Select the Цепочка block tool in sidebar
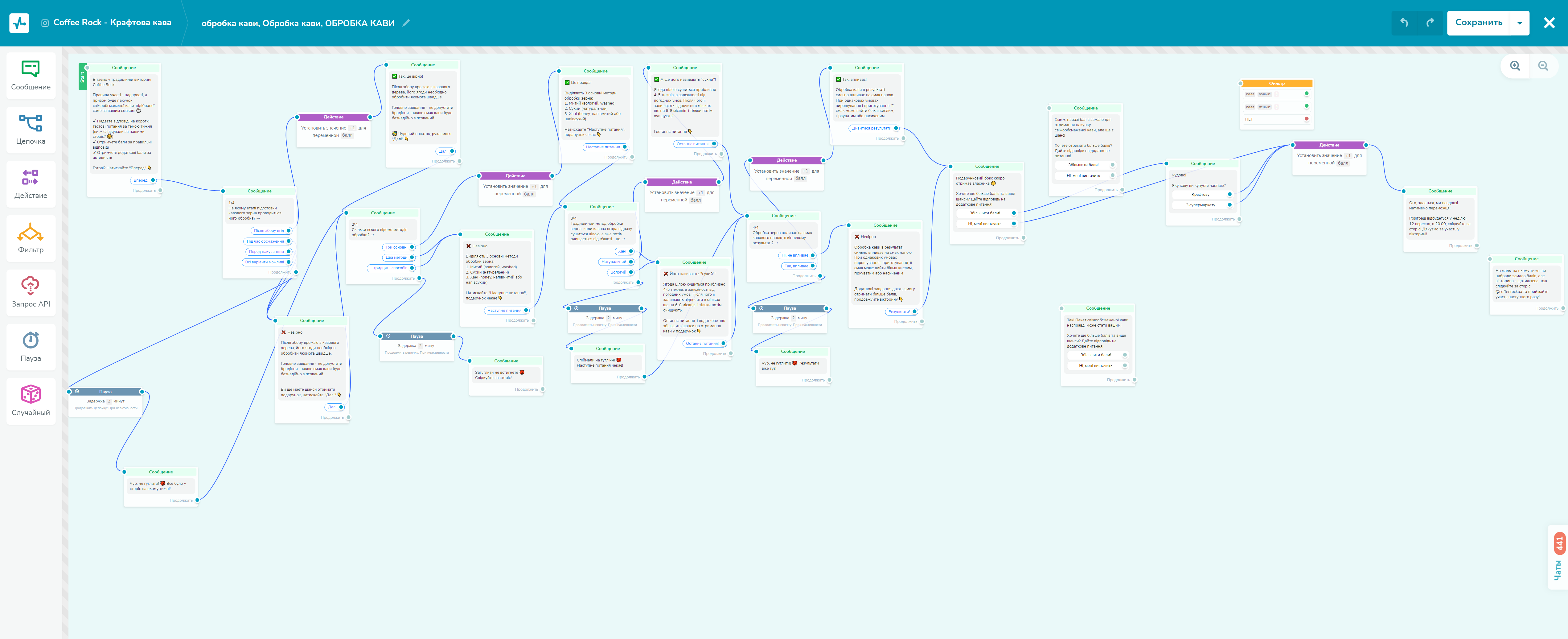The height and width of the screenshot is (639, 1568). pyautogui.click(x=31, y=130)
